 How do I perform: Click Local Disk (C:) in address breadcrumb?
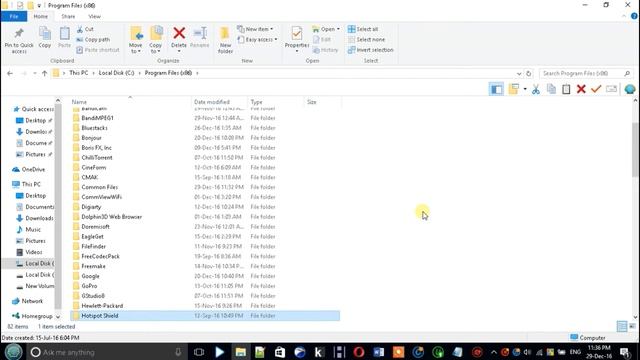coord(116,73)
